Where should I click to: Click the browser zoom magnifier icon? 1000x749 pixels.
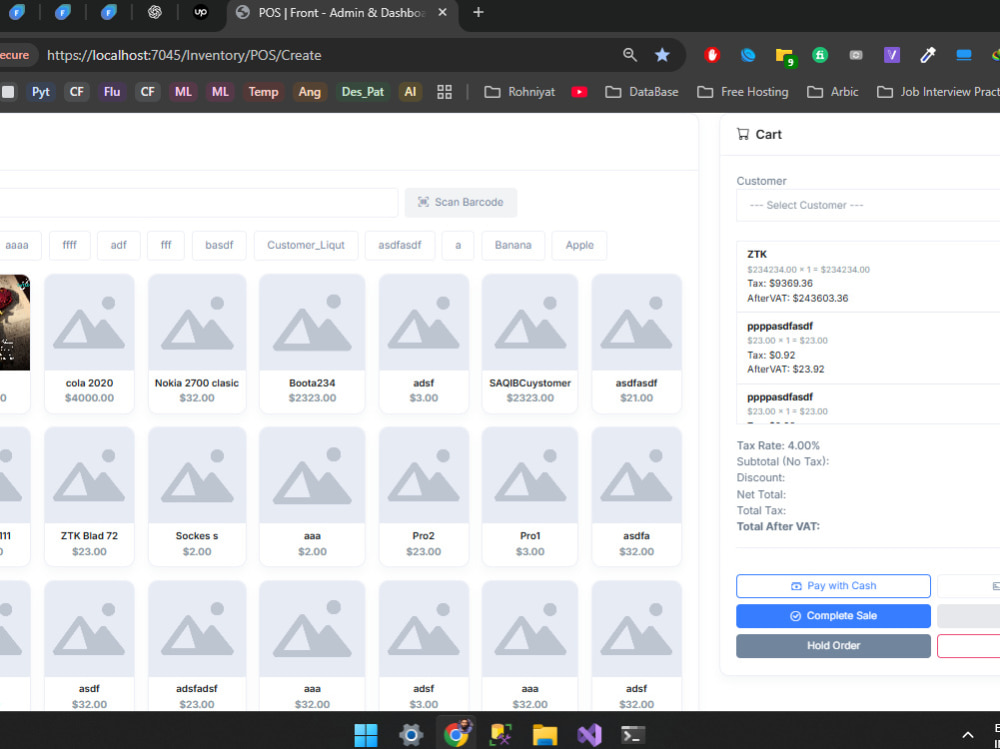point(630,55)
